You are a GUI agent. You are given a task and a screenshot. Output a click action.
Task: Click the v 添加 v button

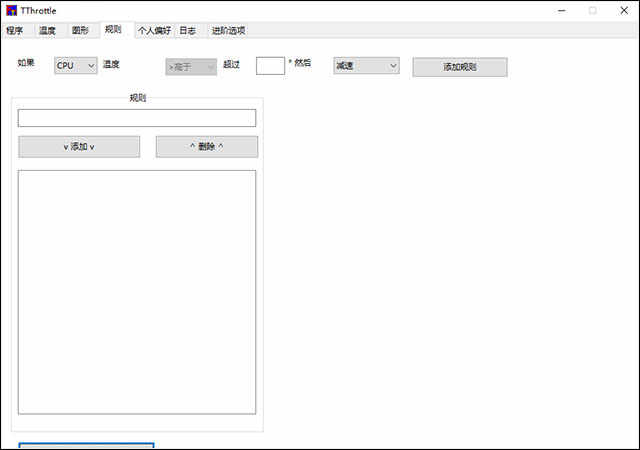pyautogui.click(x=79, y=147)
